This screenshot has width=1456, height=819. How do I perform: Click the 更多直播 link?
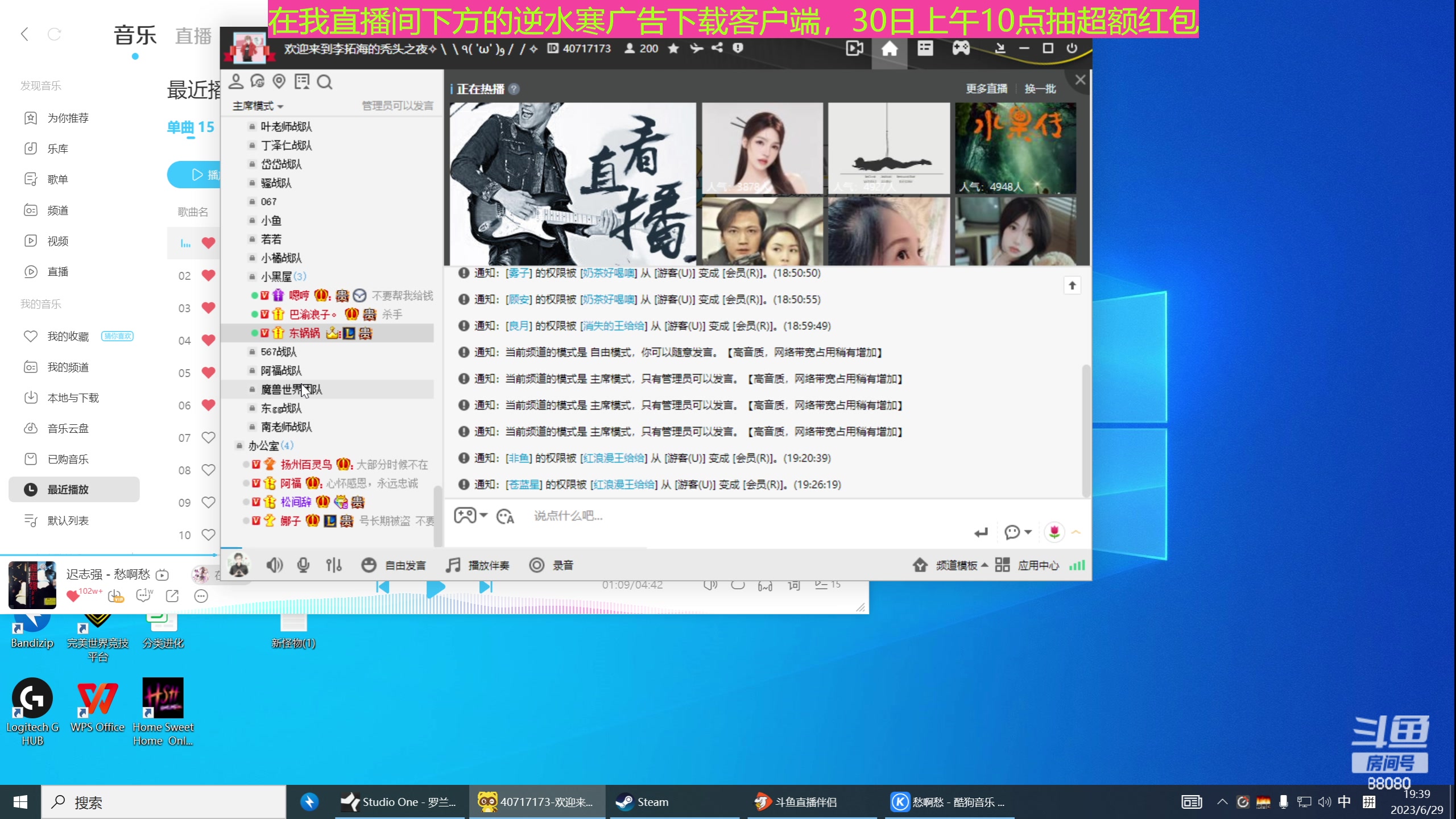[x=986, y=89]
